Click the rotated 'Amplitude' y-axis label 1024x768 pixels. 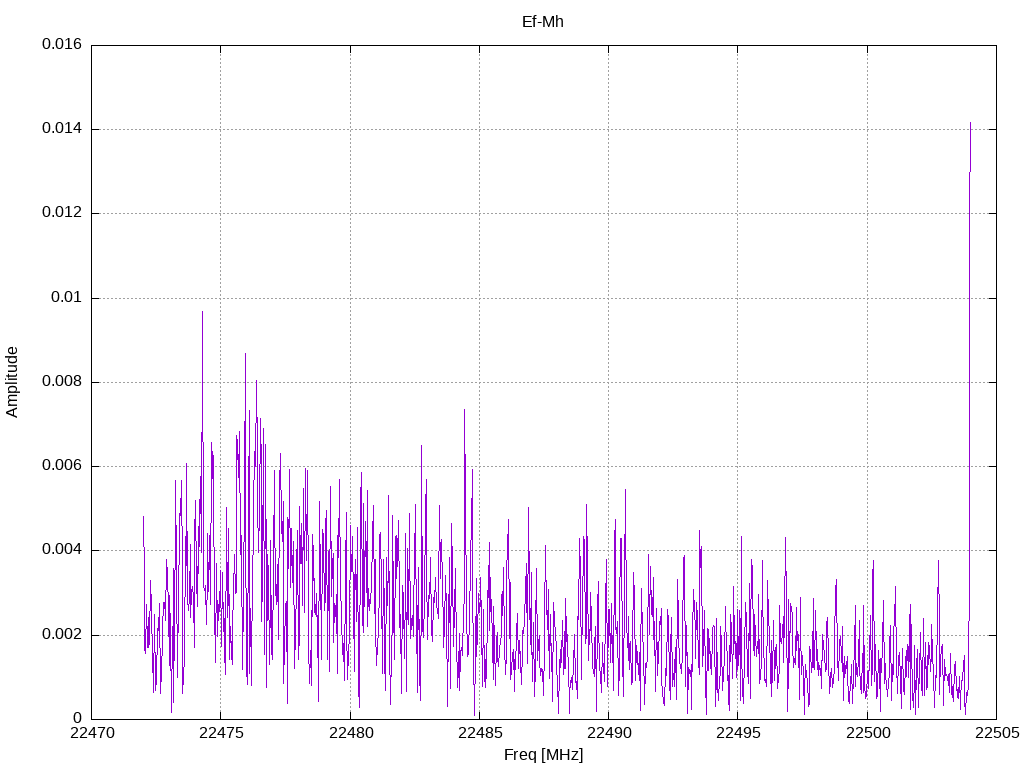point(12,381)
